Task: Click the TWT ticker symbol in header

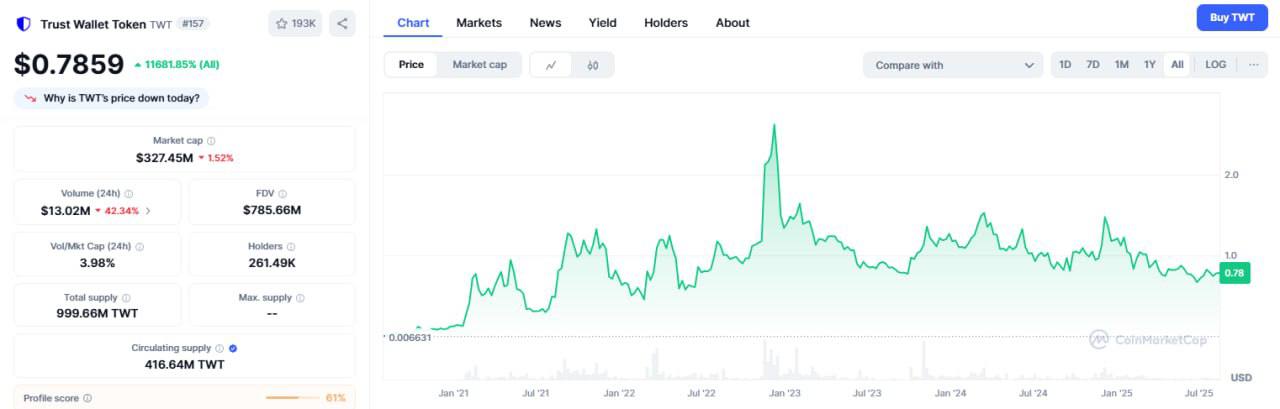Action: (x=161, y=23)
